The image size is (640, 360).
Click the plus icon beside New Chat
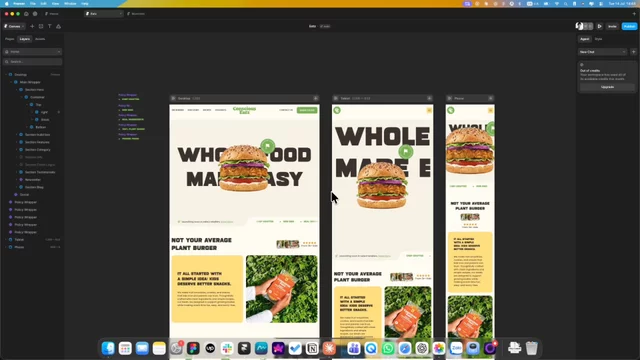(633, 52)
